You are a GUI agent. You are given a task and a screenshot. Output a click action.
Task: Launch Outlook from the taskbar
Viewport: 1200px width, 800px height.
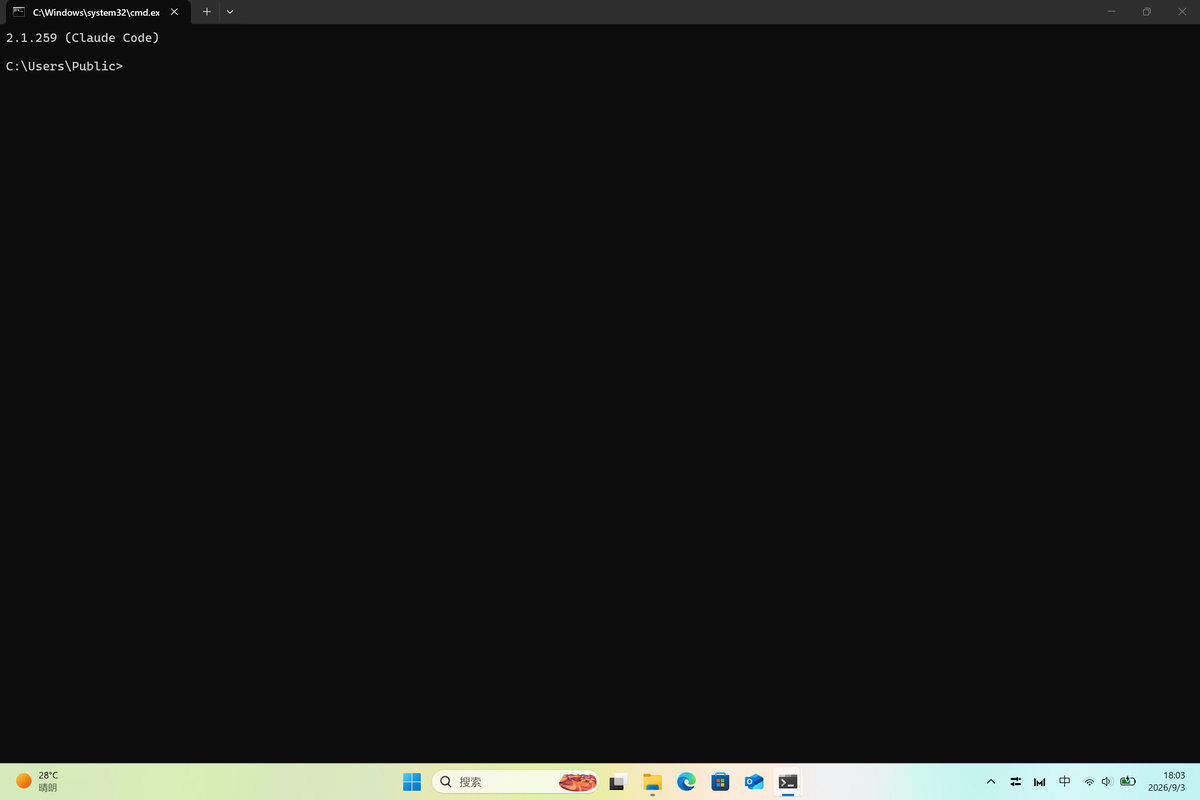pos(754,782)
